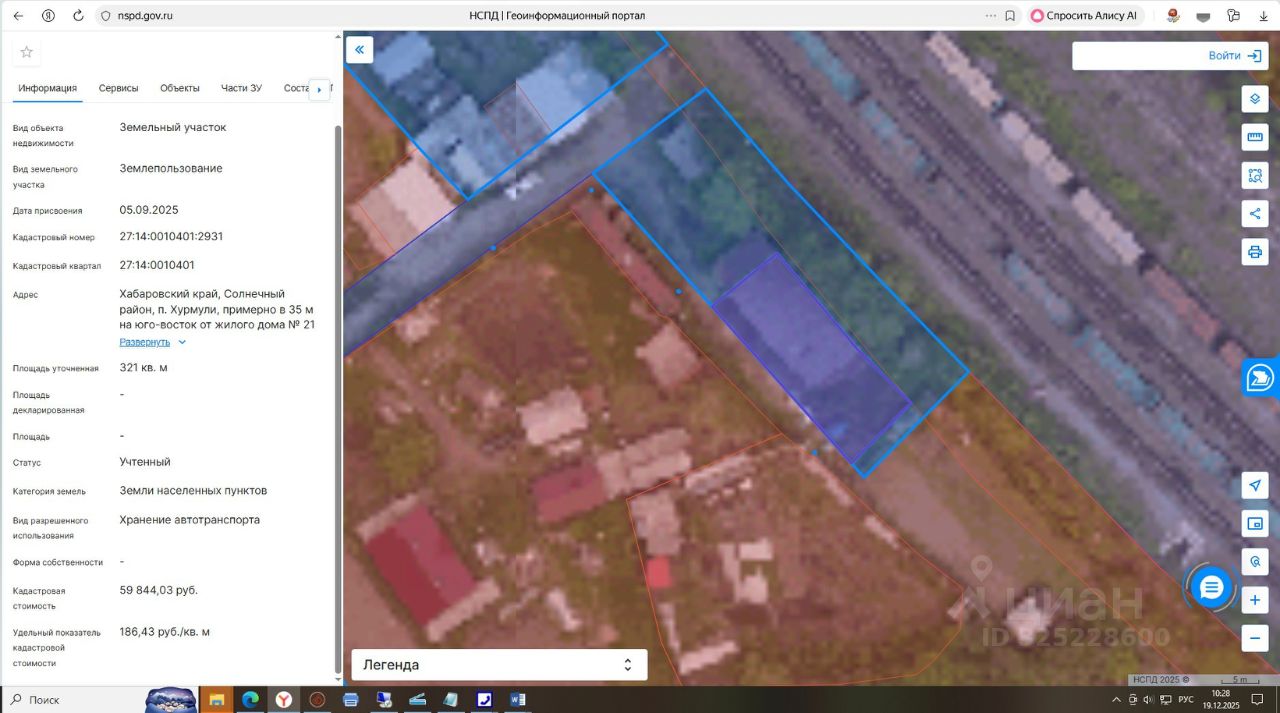Collapse the info panel with double-chevron button
This screenshot has width=1280, height=713.
point(359,50)
